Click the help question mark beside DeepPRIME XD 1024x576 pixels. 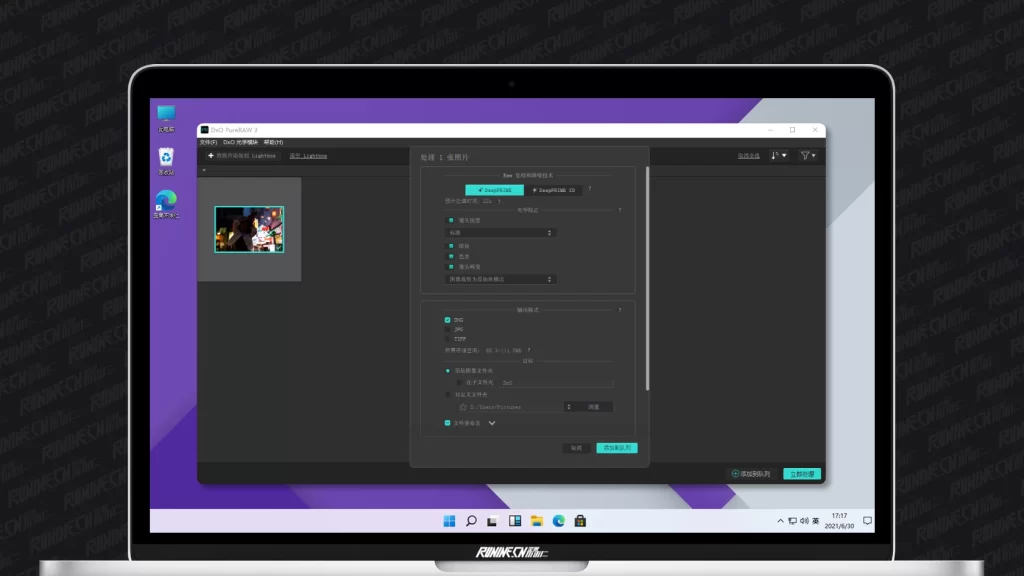(590, 189)
